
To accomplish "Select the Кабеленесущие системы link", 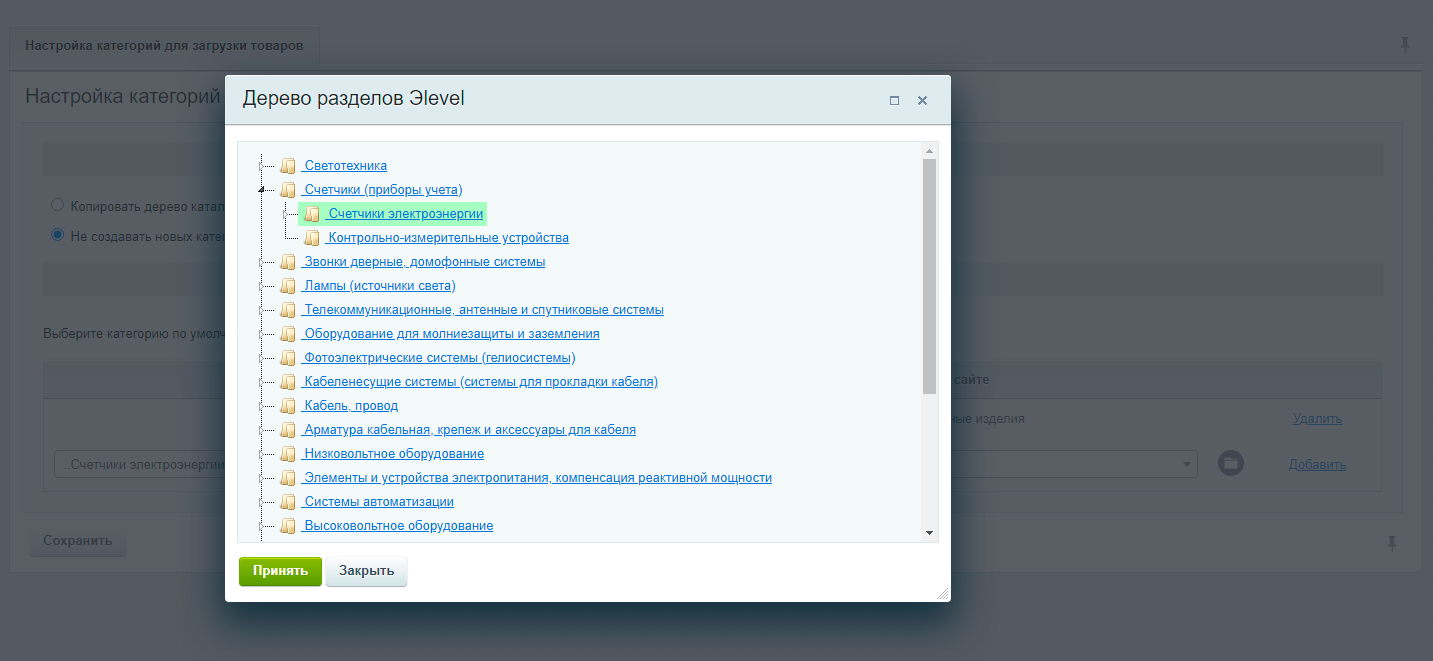I will coord(480,382).
